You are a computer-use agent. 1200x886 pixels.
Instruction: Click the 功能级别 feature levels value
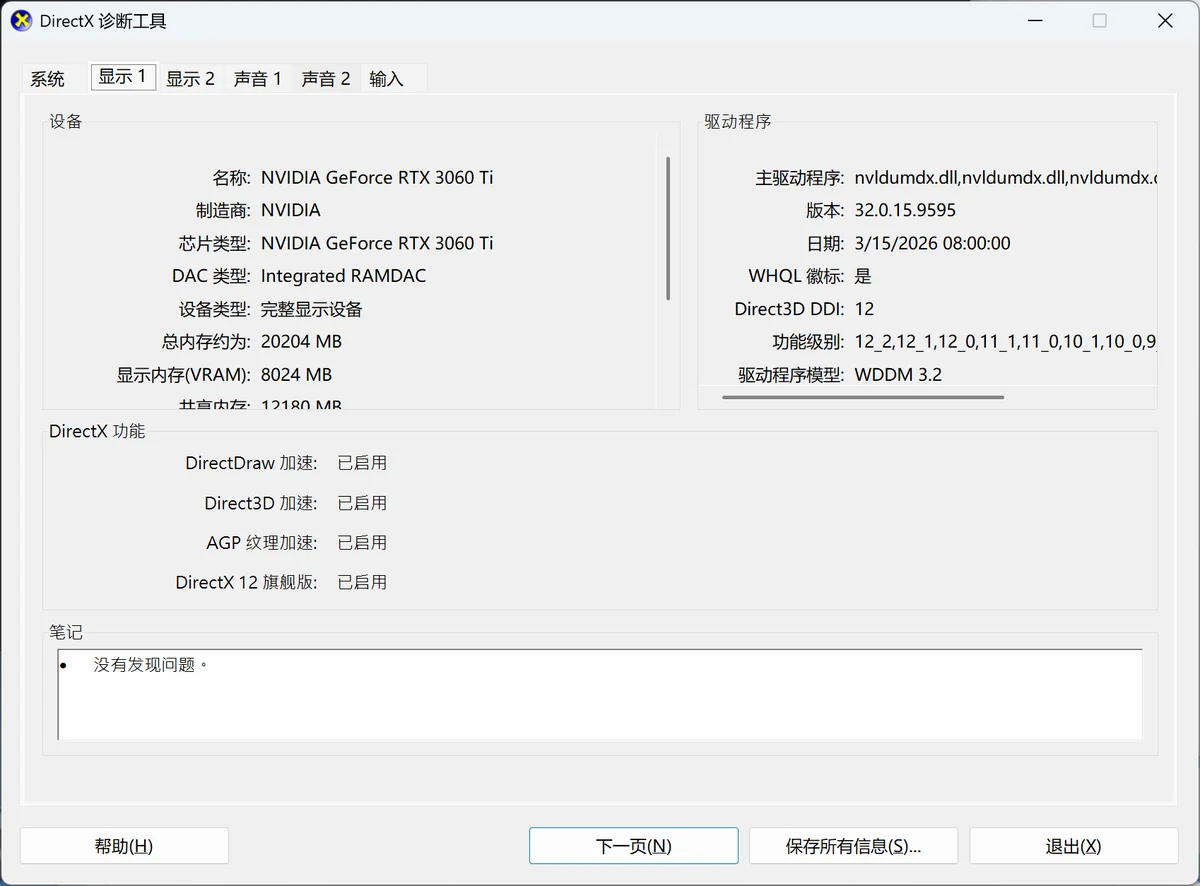(1005, 342)
